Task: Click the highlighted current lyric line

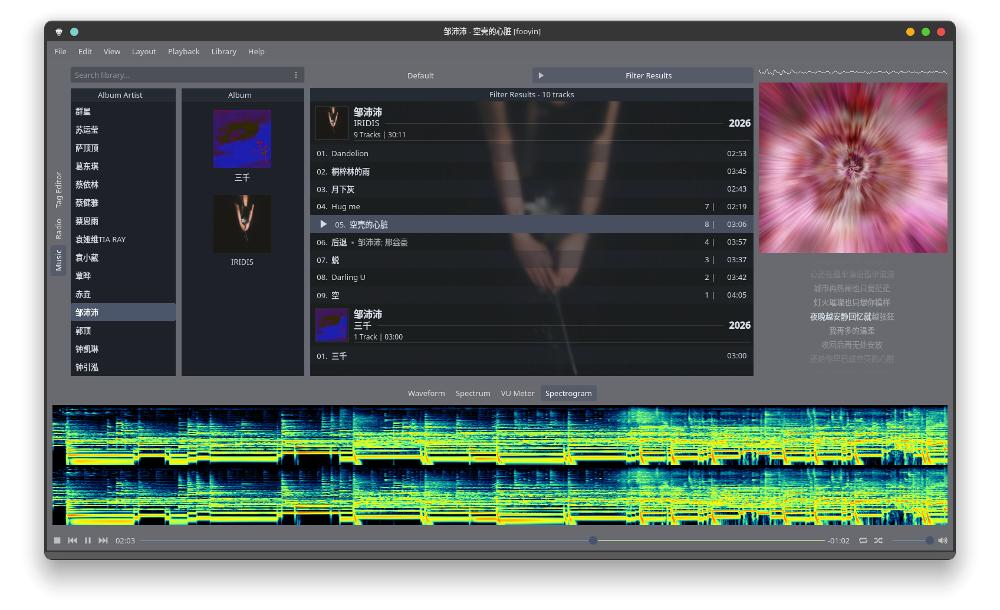Action: (x=852, y=316)
